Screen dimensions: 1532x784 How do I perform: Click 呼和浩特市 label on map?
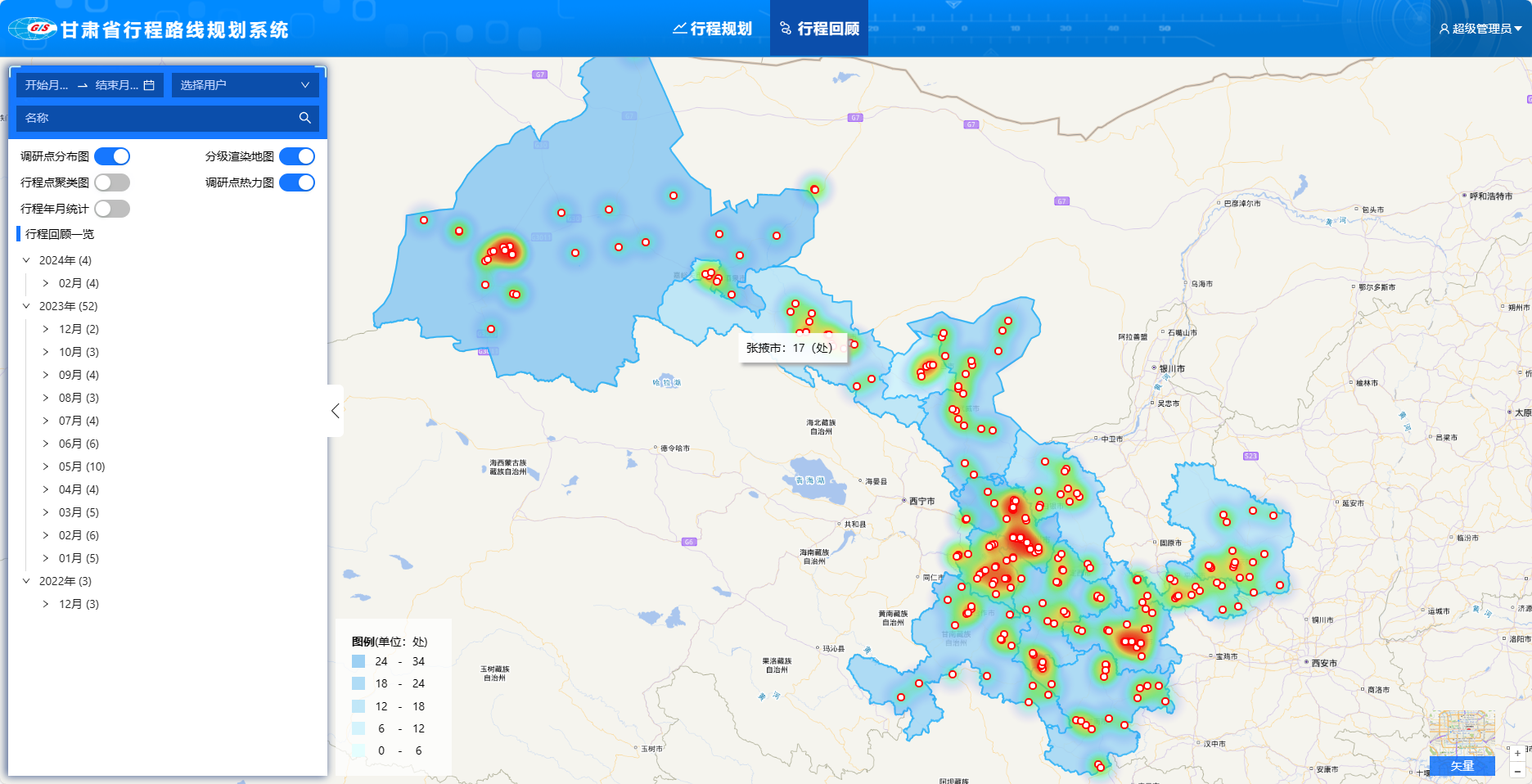click(x=1490, y=196)
